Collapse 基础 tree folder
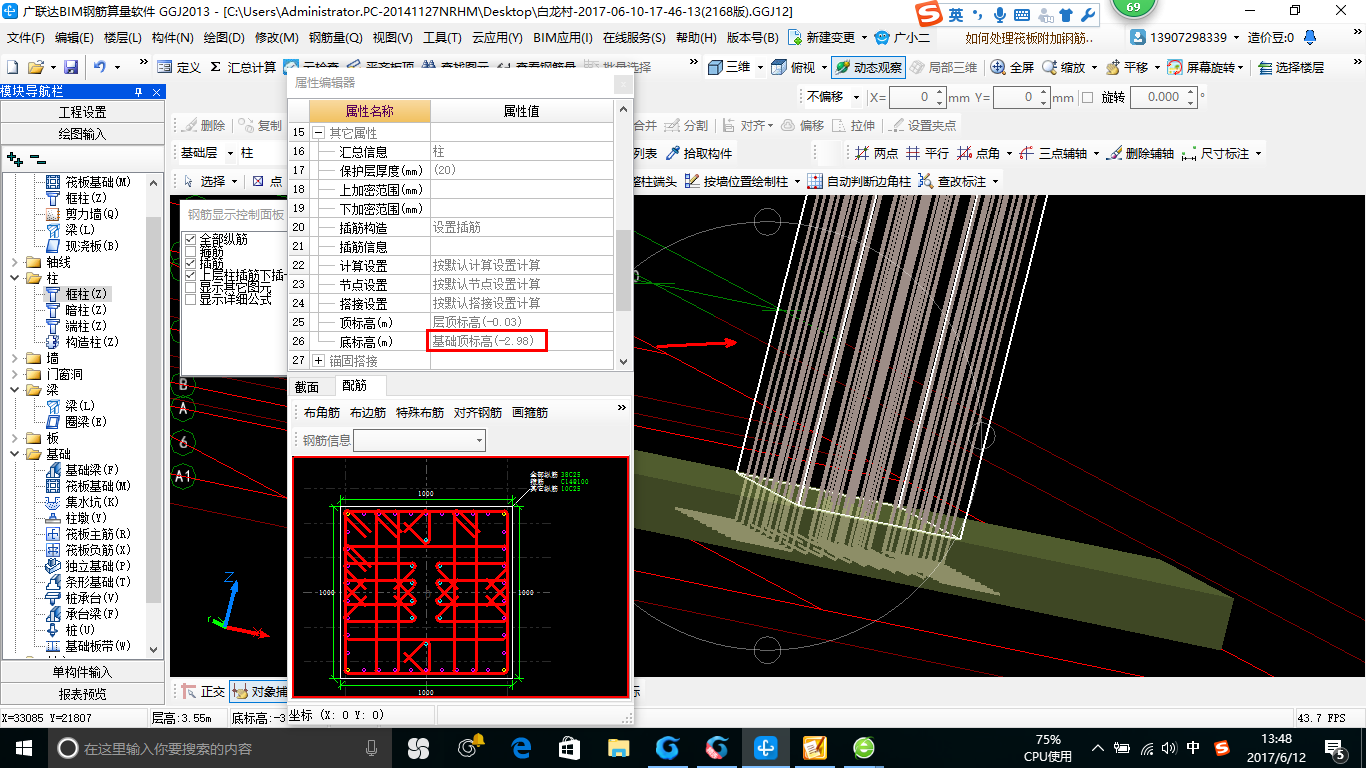1366x768 pixels. [15, 454]
